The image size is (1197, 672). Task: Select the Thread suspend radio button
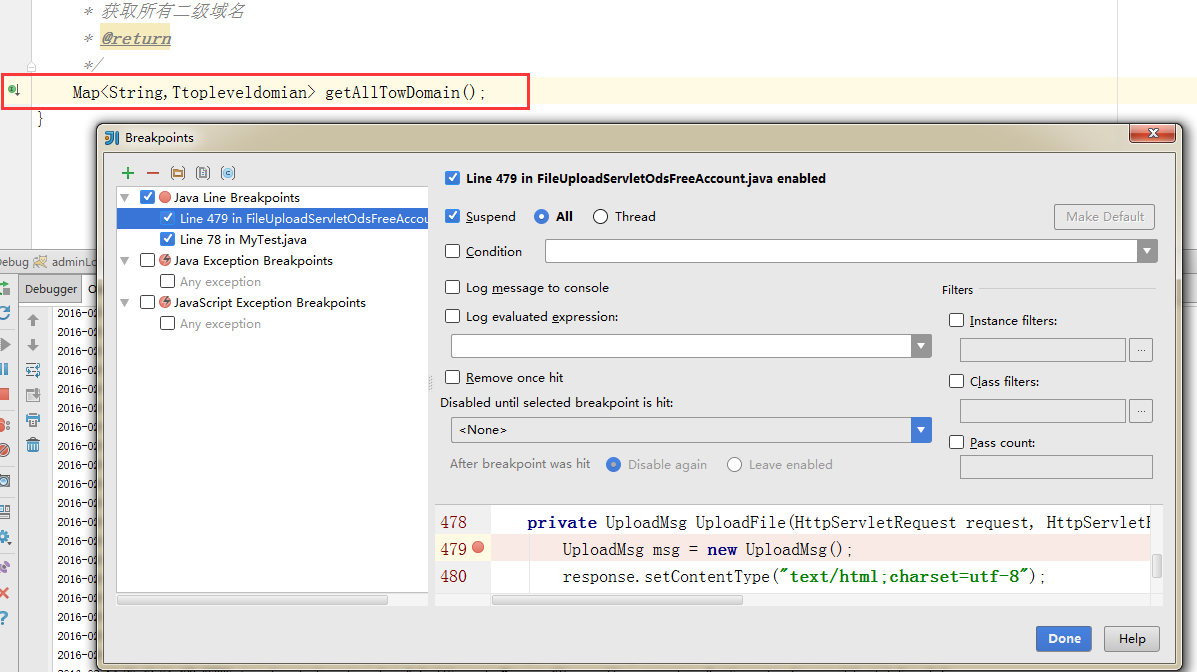(601, 217)
